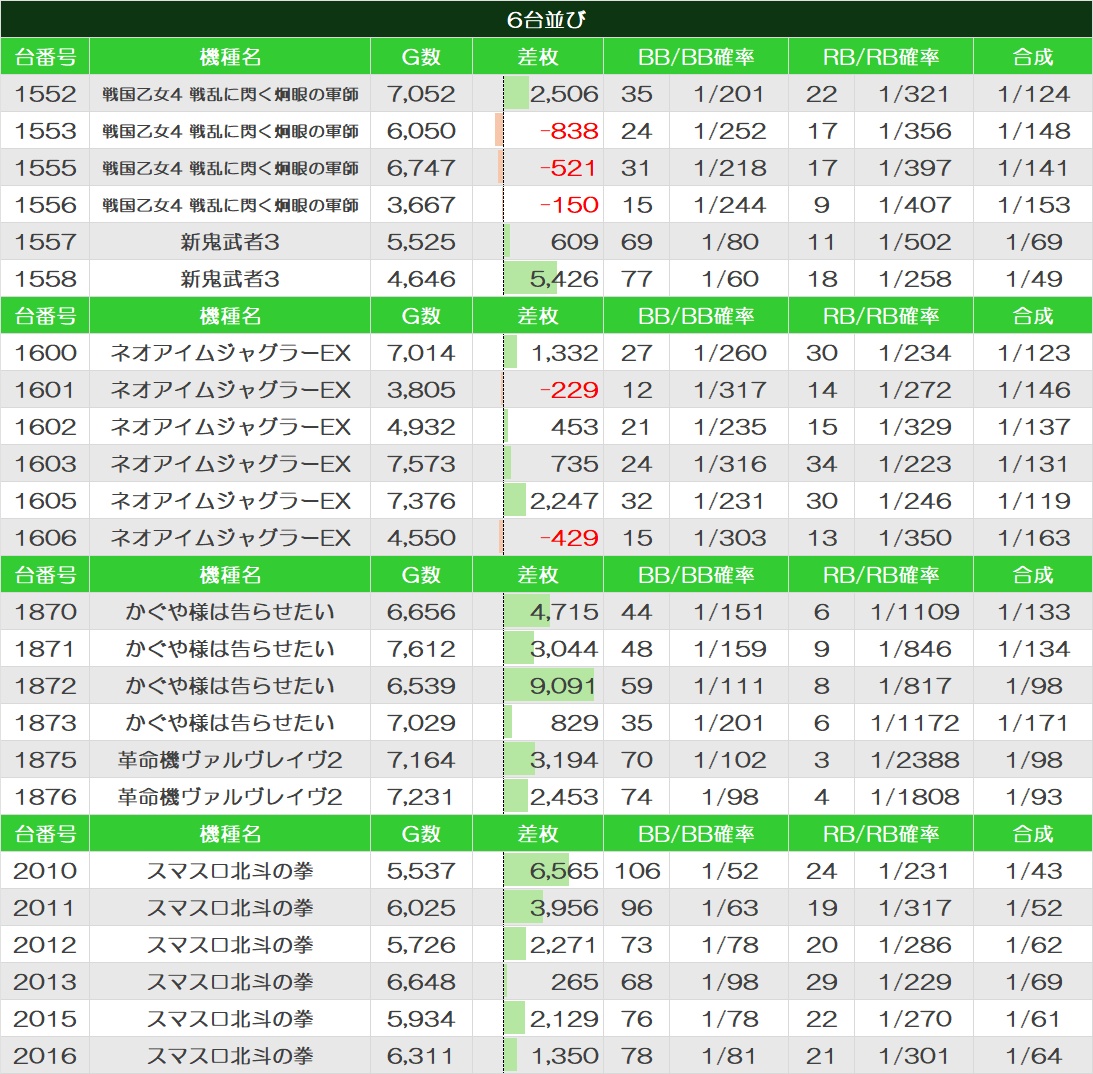Click BB count 106
The width and height of the screenshot is (1093, 1074).
click(x=637, y=870)
